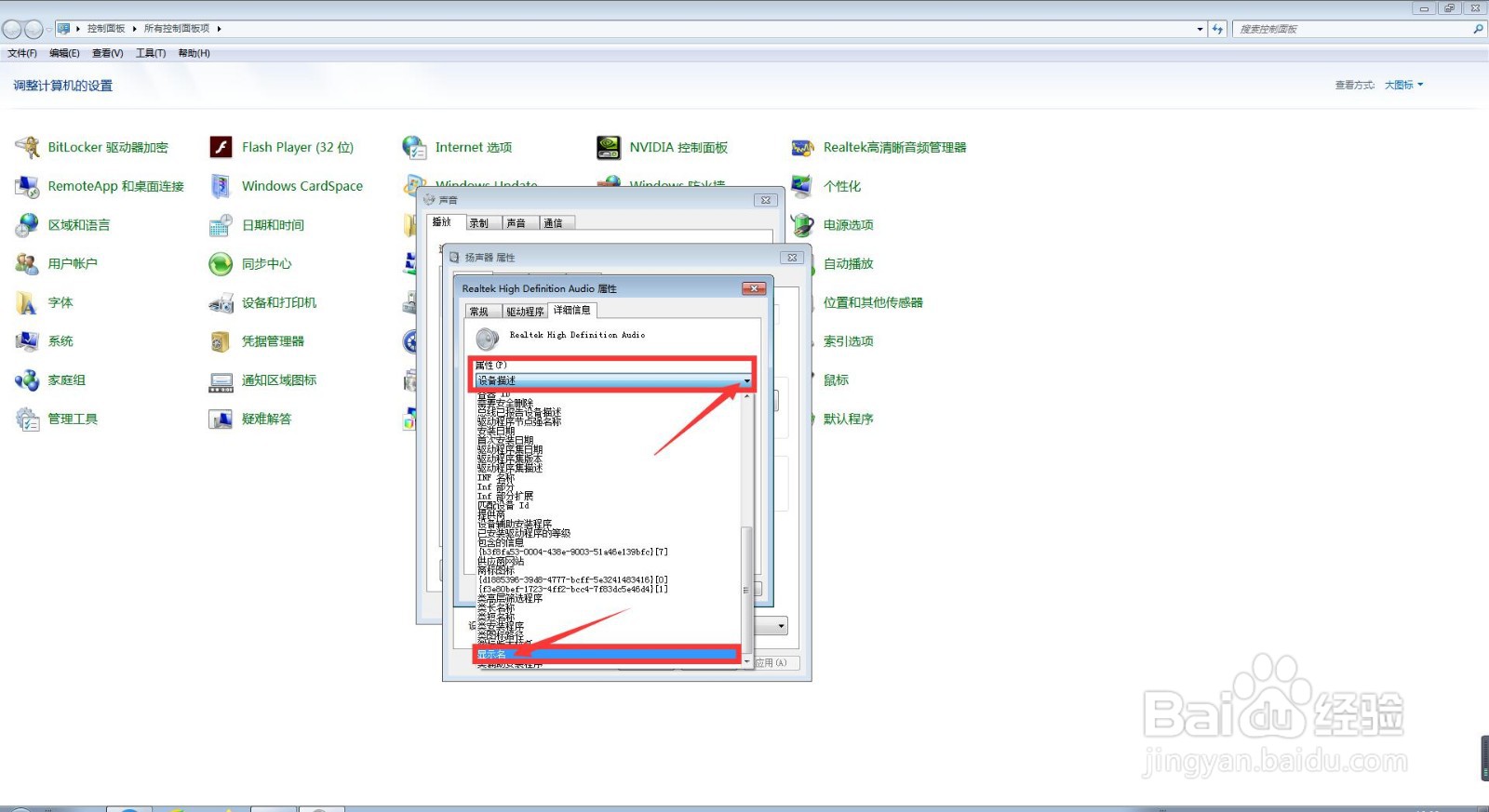Image resolution: width=1489 pixels, height=812 pixels.
Task: Select 供应商网站 in property list
Action: [501, 562]
